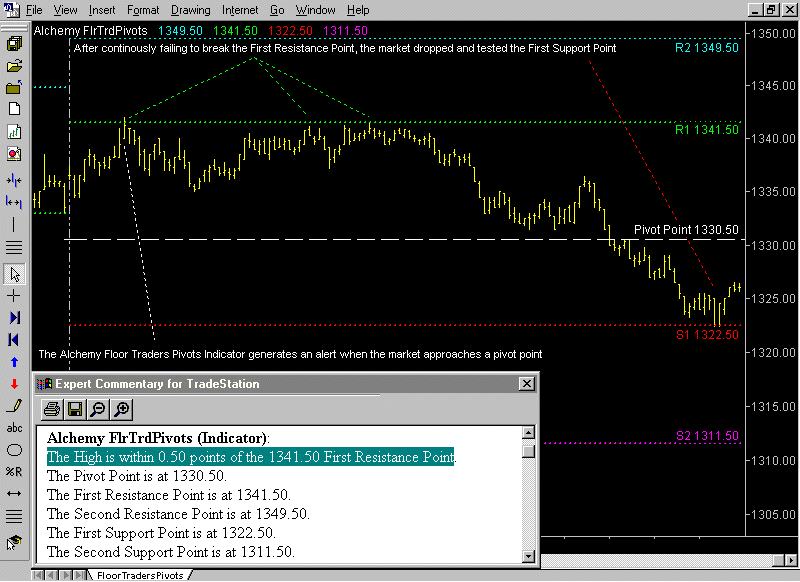
Task: Select the horizontal double-arrow tool
Action: pos(14,494)
